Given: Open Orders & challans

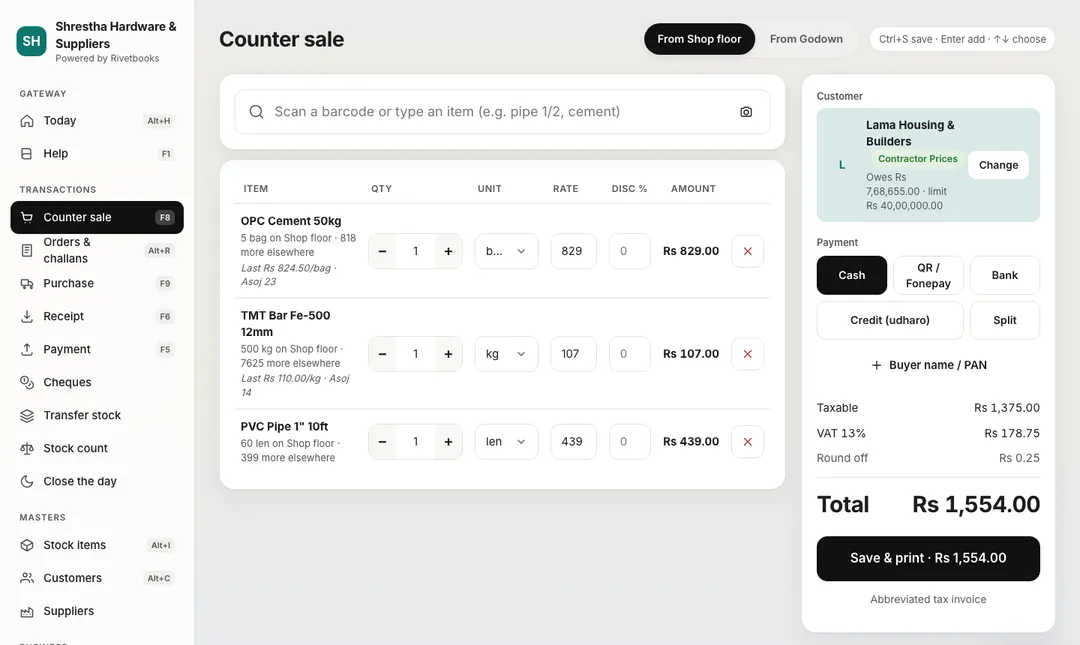Looking at the screenshot, I should 97,250.
